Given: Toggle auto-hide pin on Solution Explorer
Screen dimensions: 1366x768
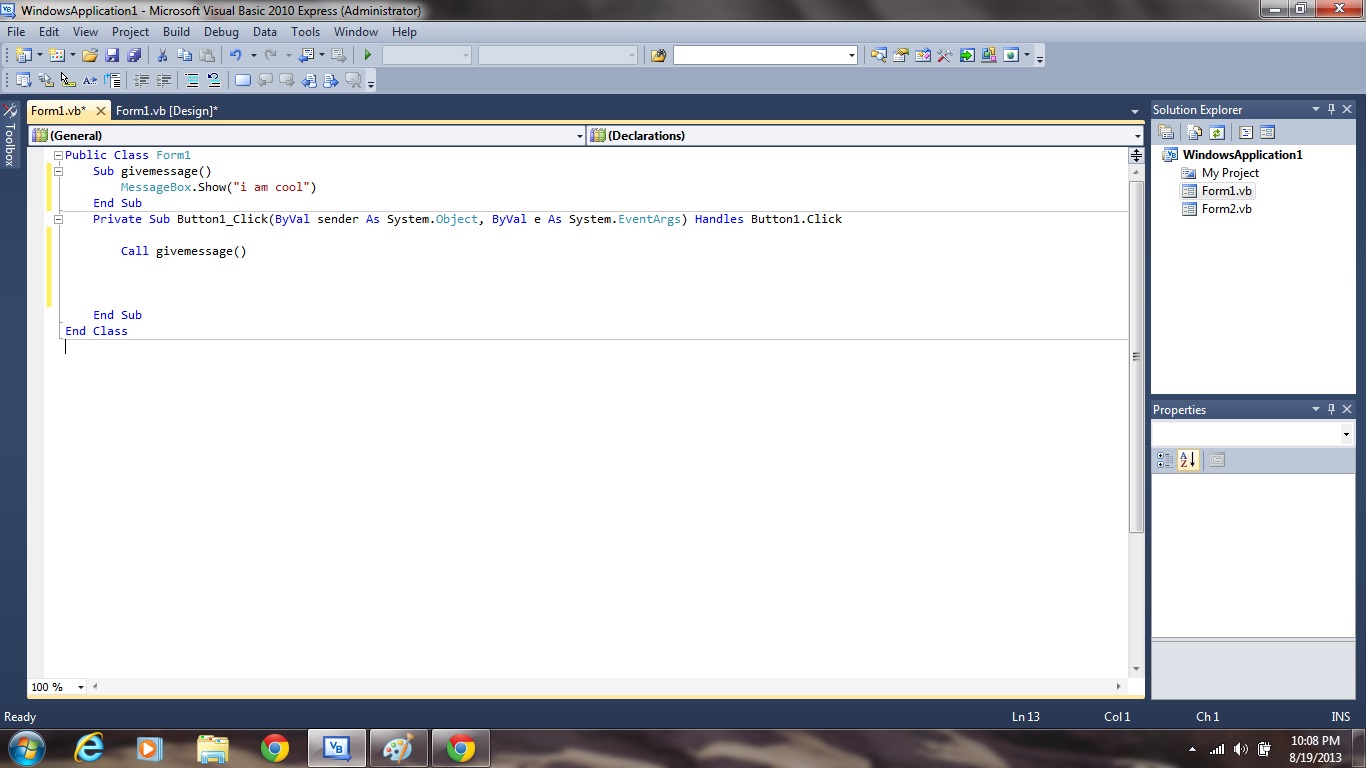Looking at the screenshot, I should (x=1331, y=109).
